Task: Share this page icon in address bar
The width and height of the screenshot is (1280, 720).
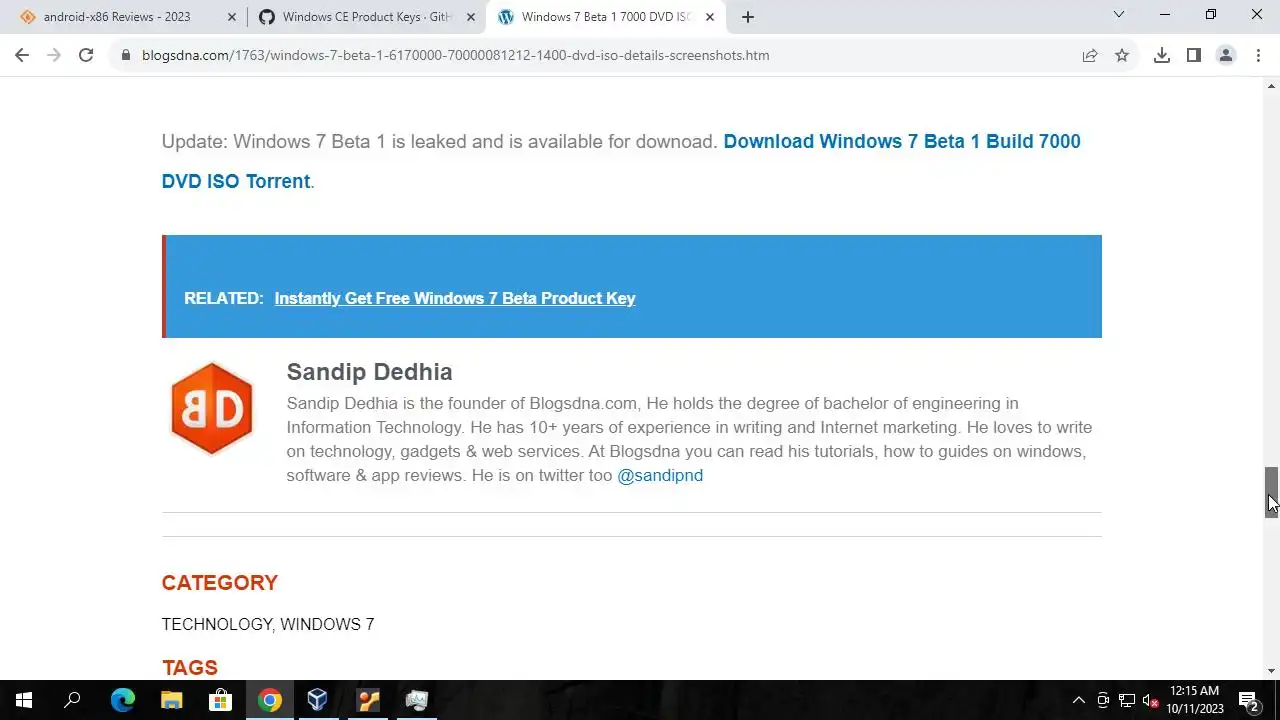Action: 1090,55
